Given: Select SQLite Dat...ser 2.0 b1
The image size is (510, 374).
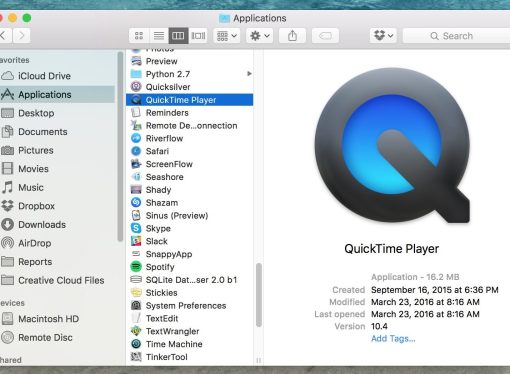Looking at the screenshot, I should tap(189, 280).
